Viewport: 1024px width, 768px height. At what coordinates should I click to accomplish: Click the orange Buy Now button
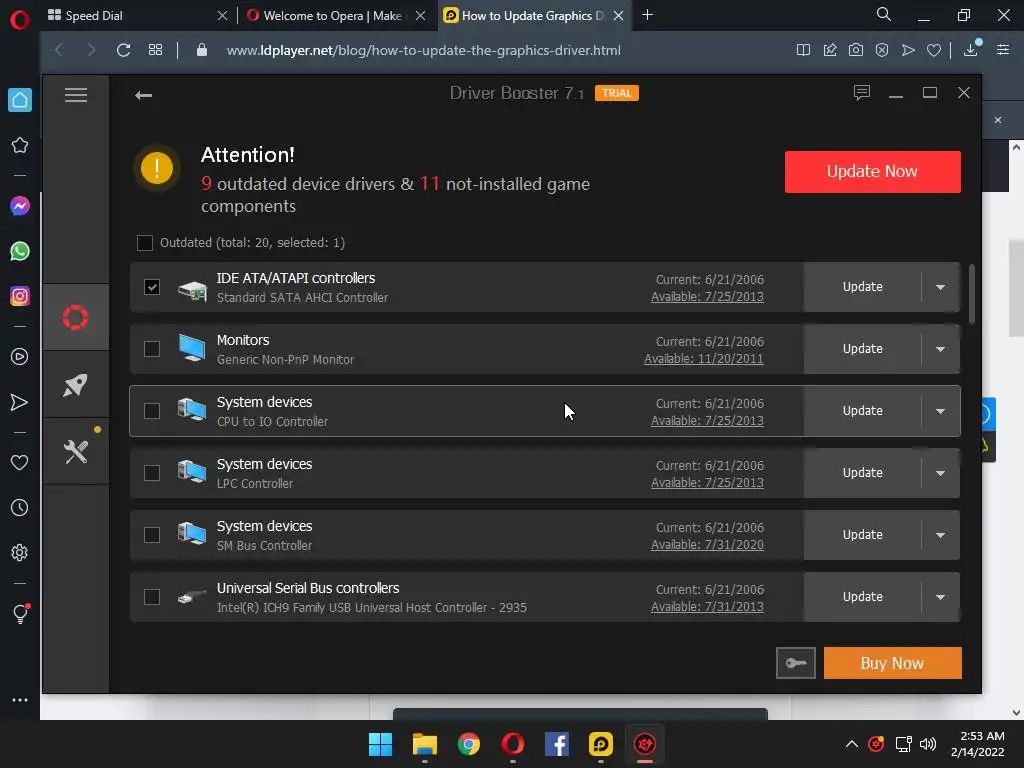pos(892,663)
